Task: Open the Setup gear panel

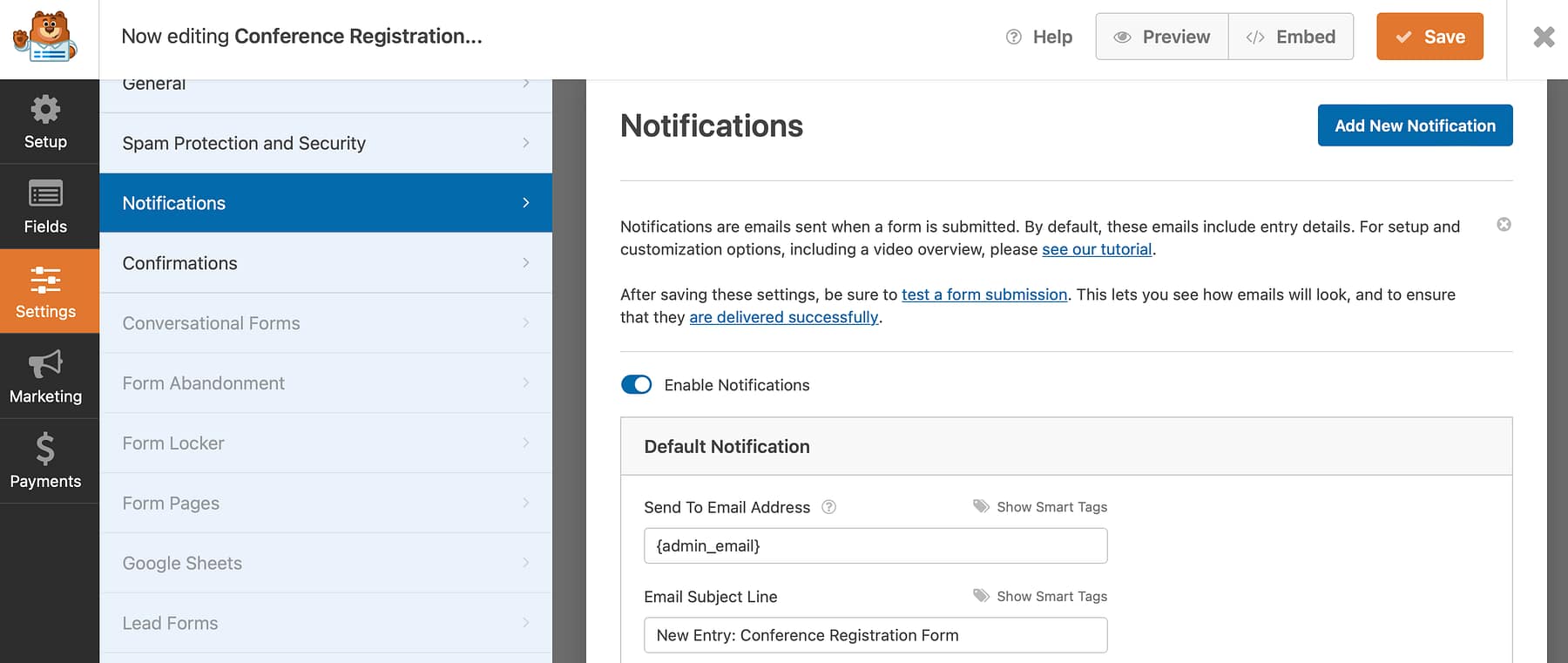Action: pyautogui.click(x=45, y=121)
